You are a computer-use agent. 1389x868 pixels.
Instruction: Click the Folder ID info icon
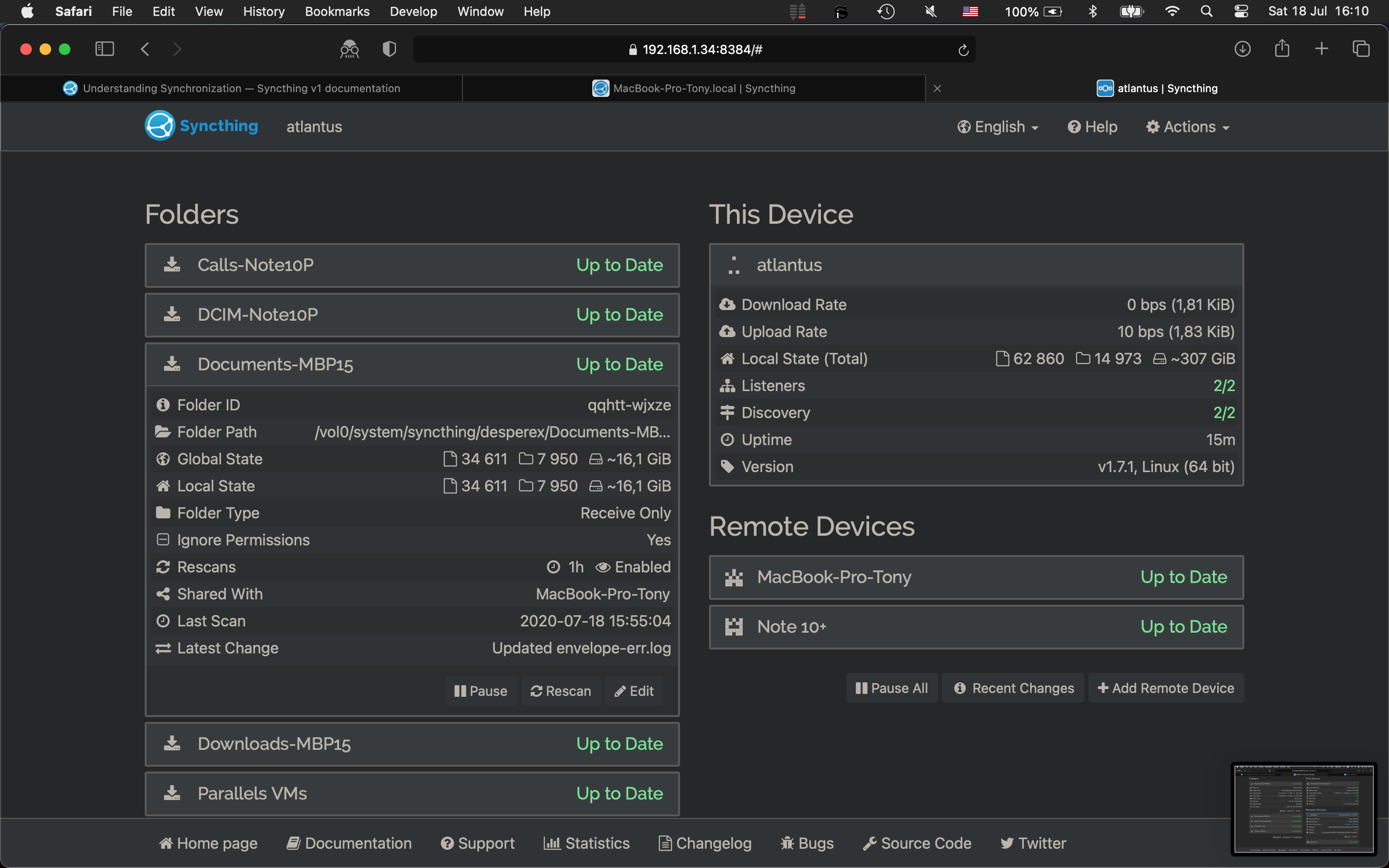[x=163, y=405]
